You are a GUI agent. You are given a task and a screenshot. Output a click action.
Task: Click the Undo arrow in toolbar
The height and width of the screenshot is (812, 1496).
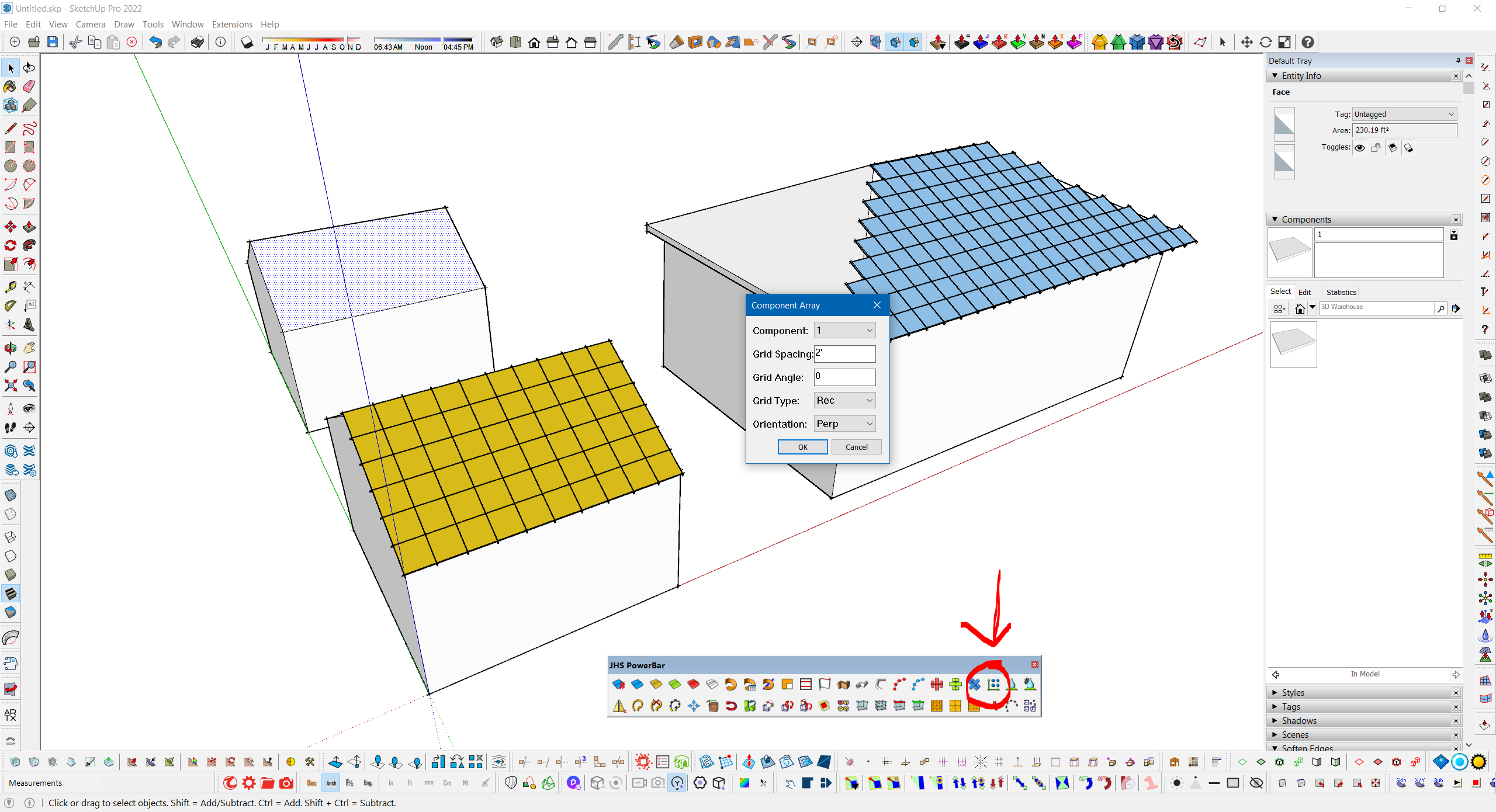tap(155, 42)
